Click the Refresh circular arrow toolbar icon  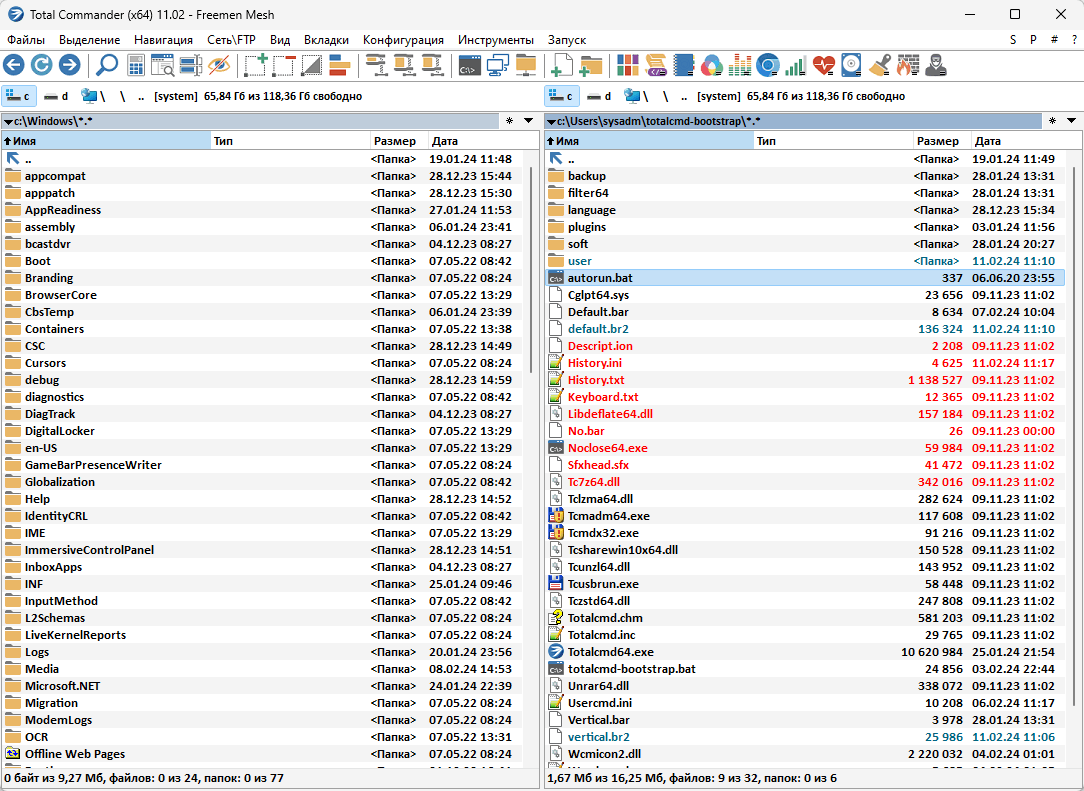tap(41, 66)
